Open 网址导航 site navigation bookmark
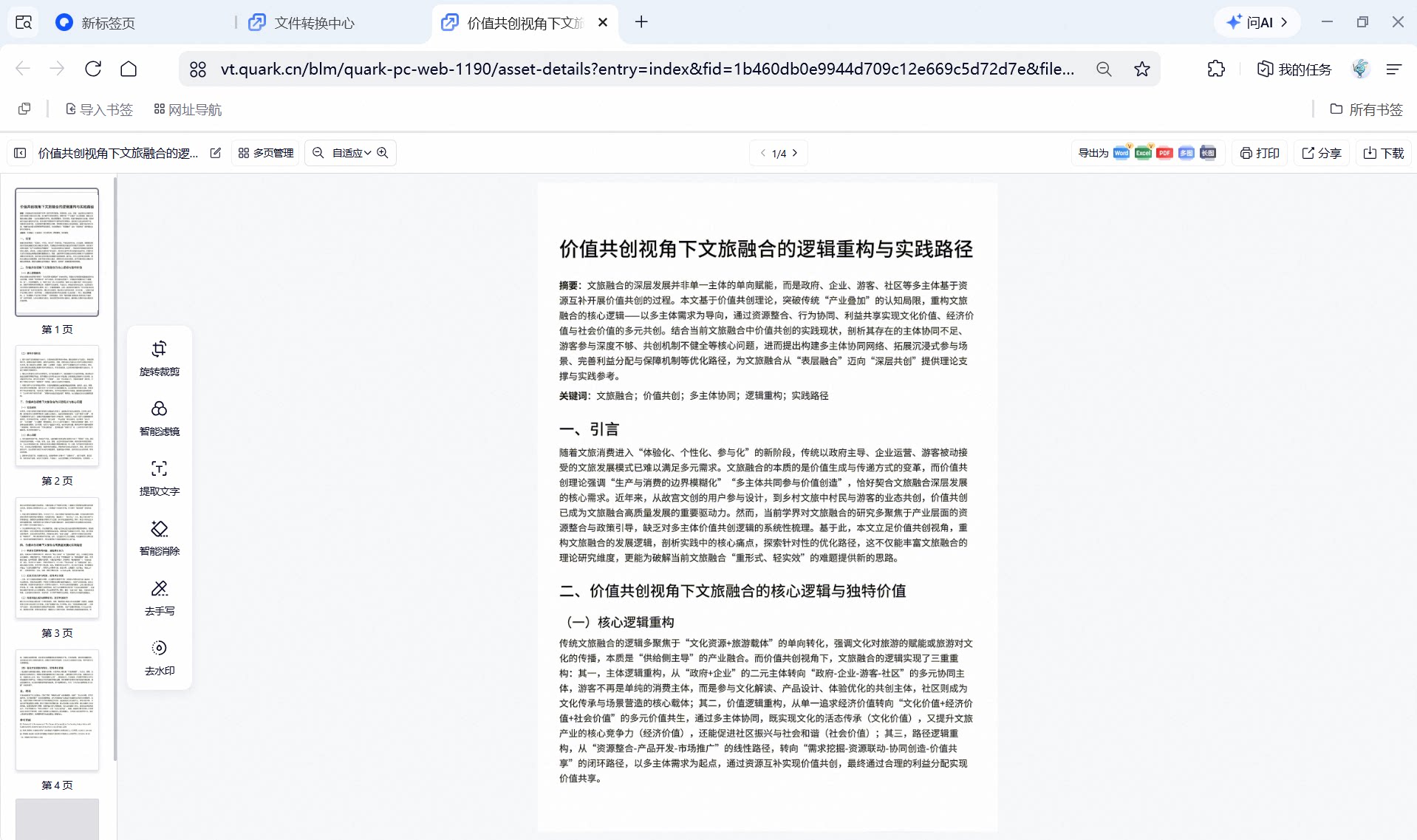Screen dimensions: 1417x840 (188, 109)
